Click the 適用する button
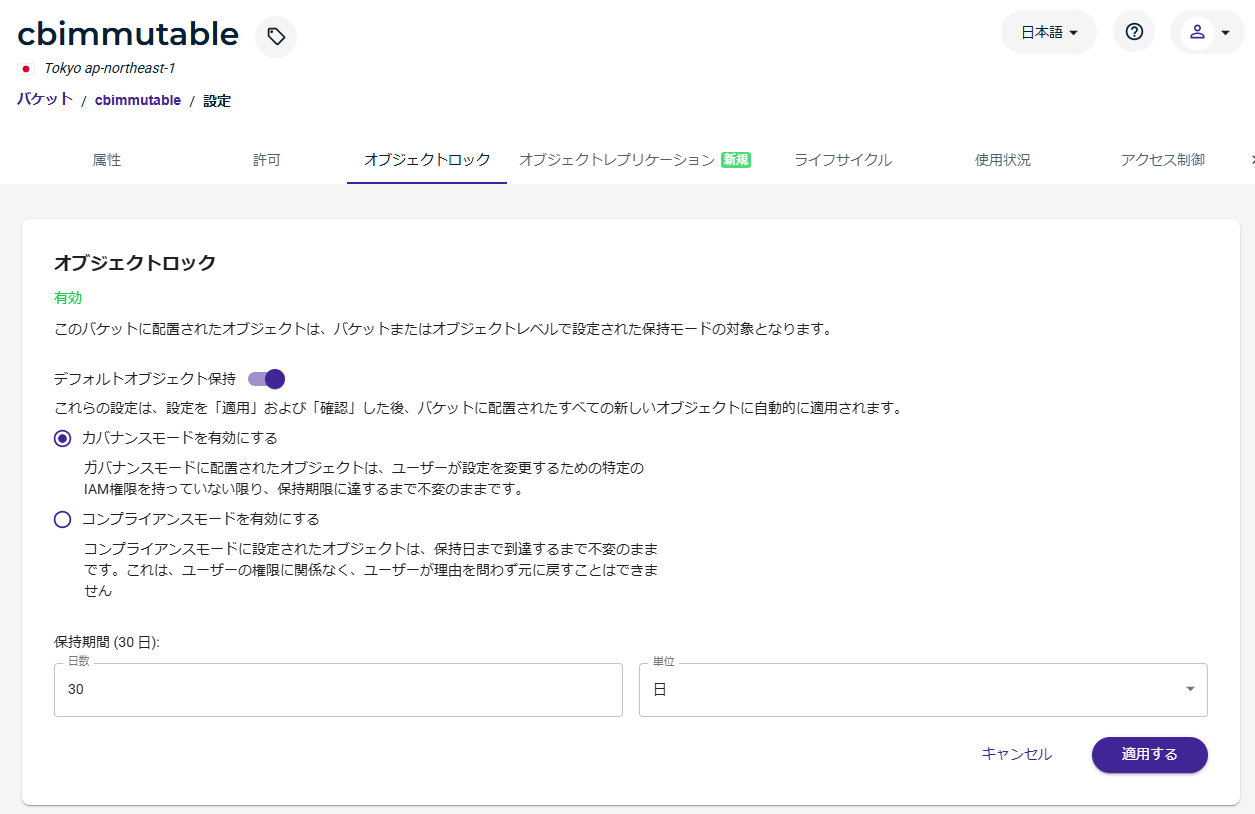1255x814 pixels. [x=1149, y=755]
